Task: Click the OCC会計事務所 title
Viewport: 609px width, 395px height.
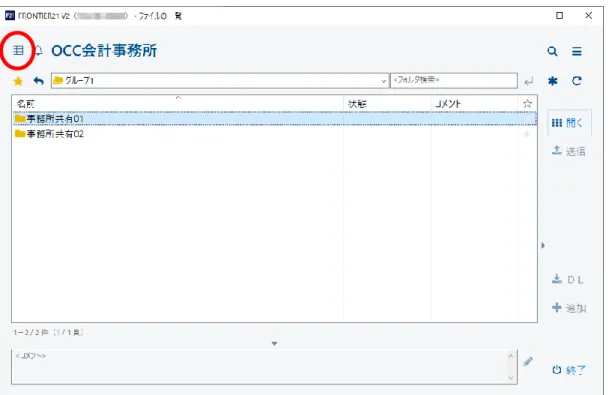Action: click(x=104, y=51)
